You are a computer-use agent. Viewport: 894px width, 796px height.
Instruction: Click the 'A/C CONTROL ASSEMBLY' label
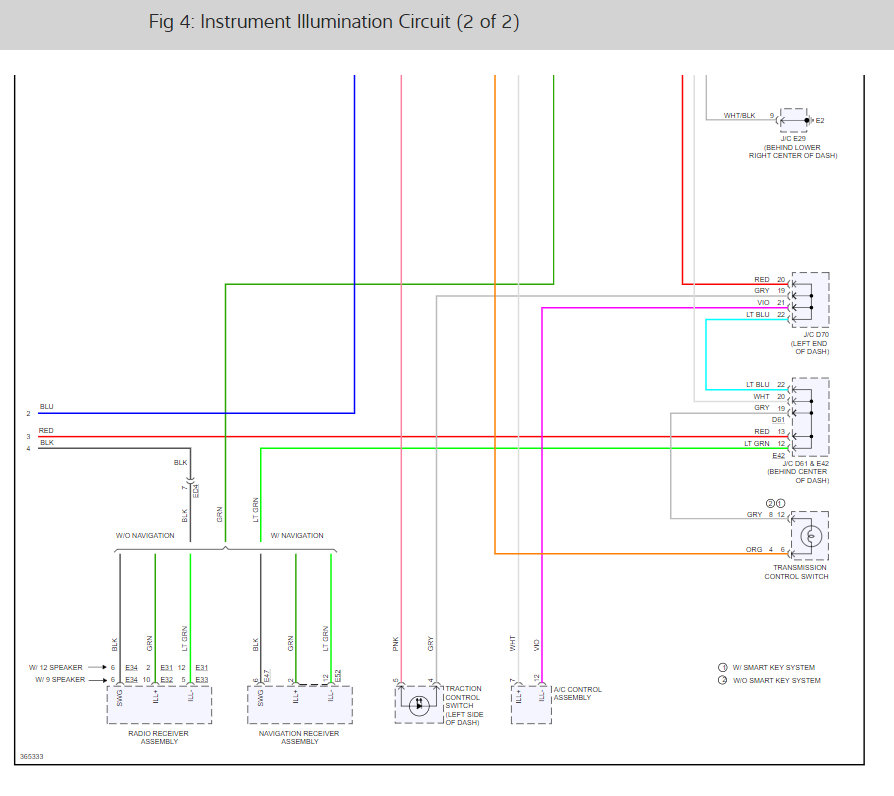(x=578, y=693)
